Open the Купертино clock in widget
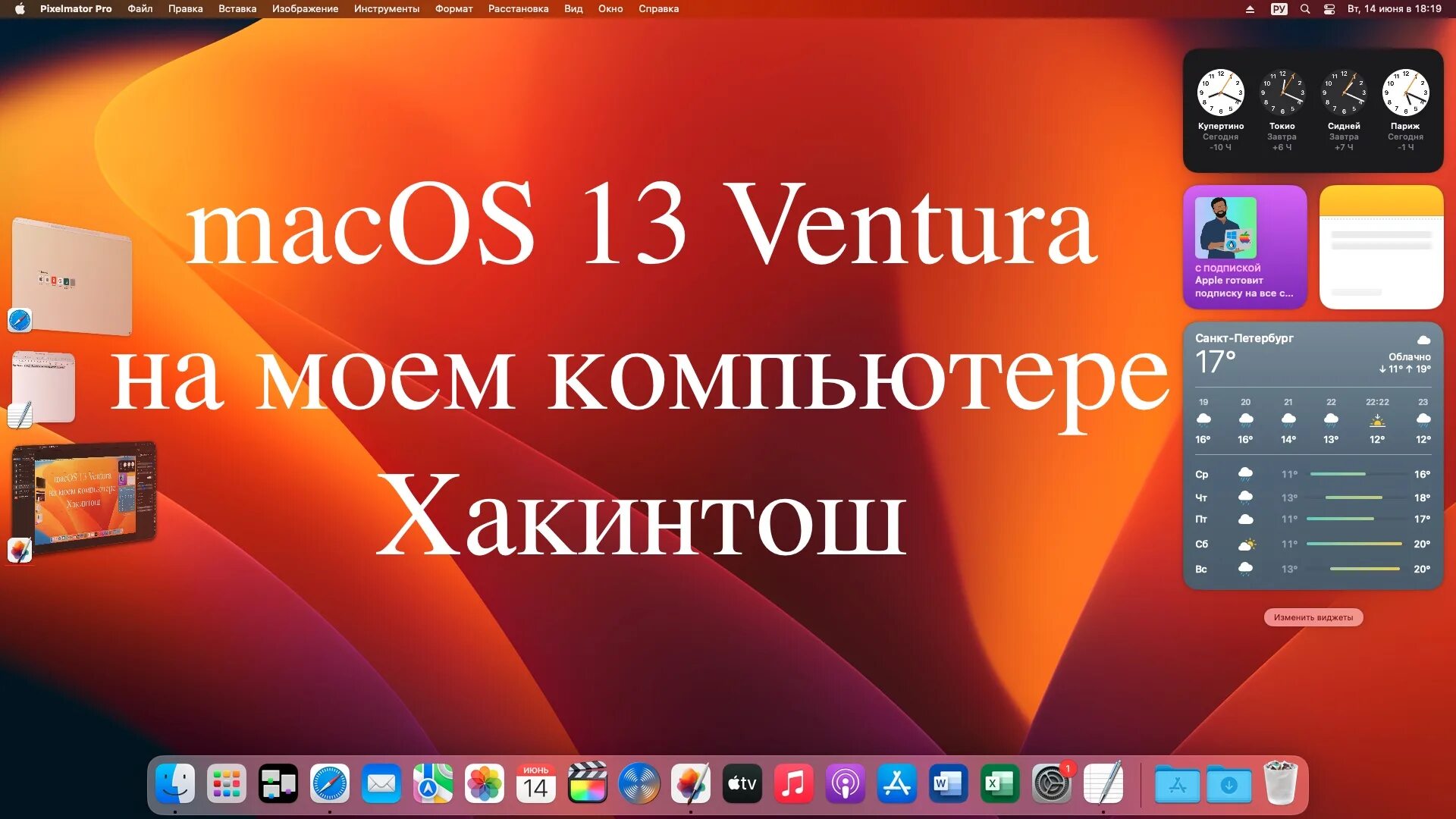 coord(1221,111)
